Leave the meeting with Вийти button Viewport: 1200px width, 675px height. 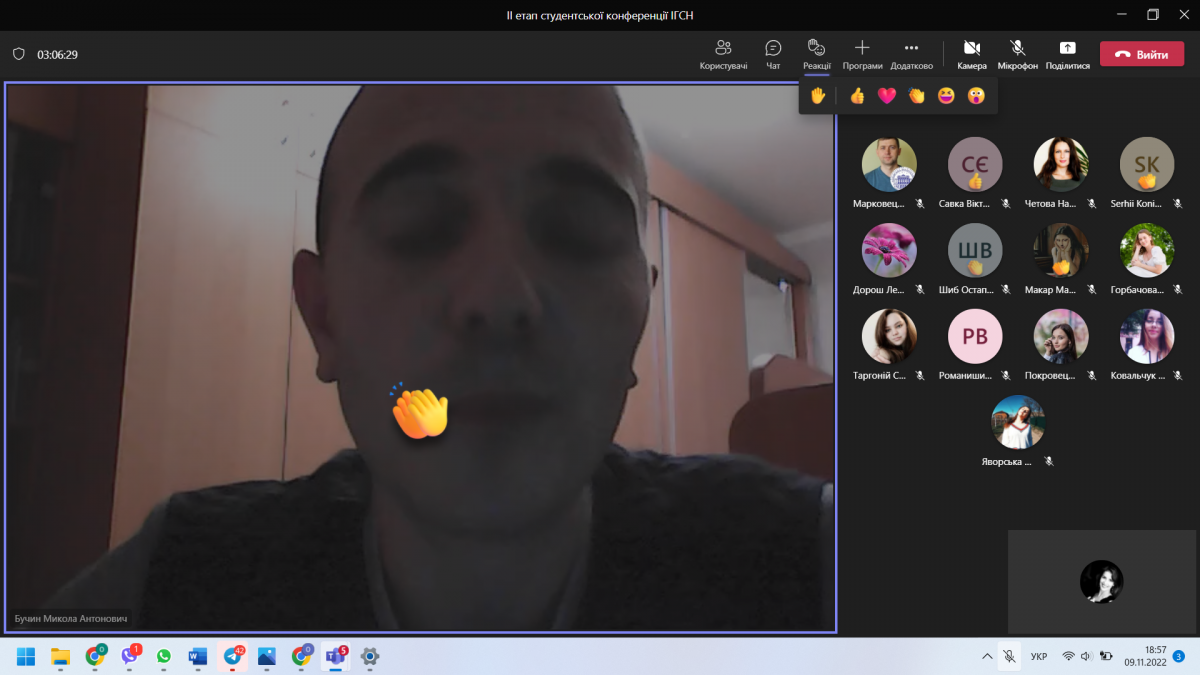click(1141, 54)
